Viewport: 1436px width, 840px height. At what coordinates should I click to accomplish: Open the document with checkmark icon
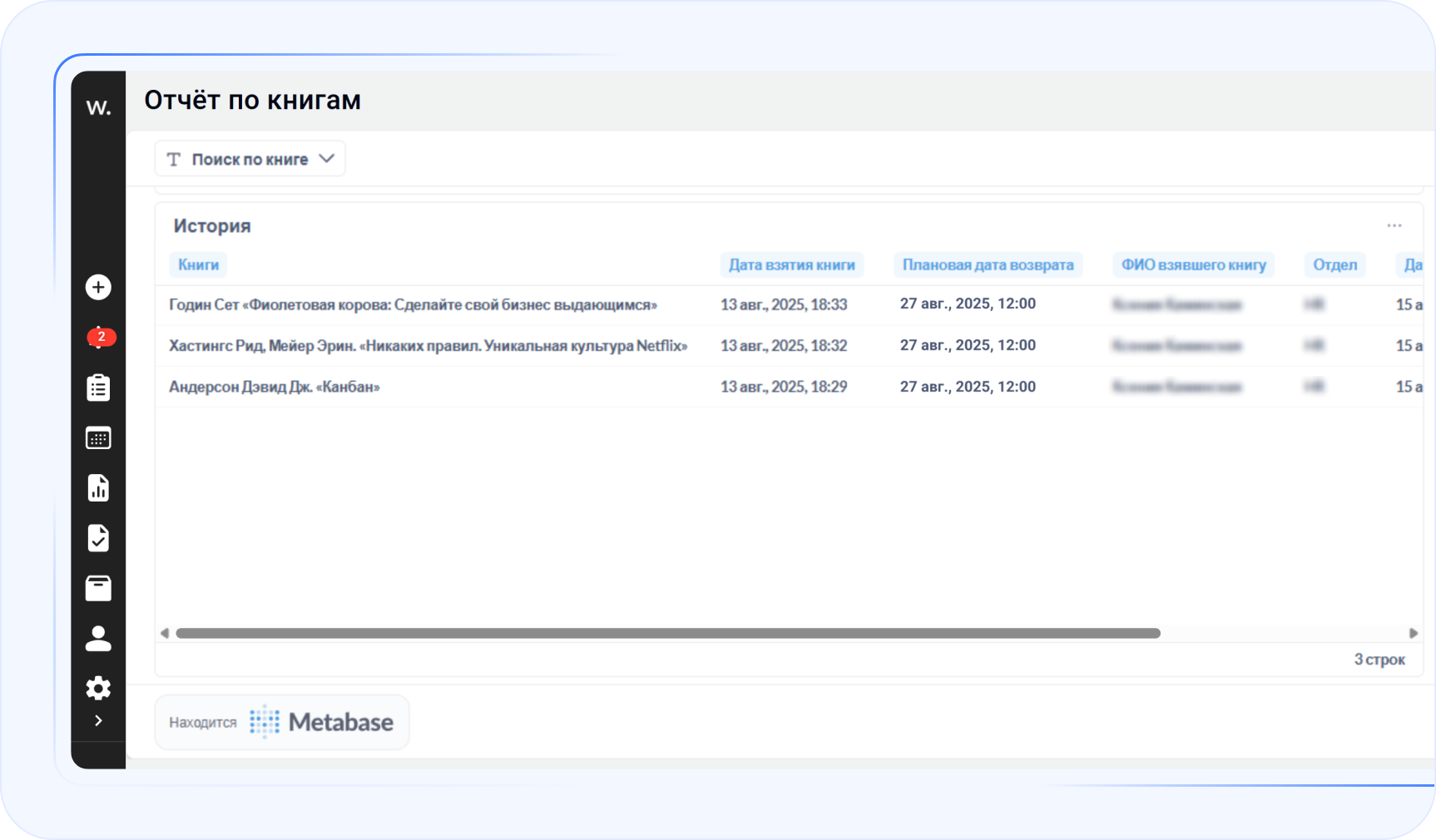tap(98, 538)
